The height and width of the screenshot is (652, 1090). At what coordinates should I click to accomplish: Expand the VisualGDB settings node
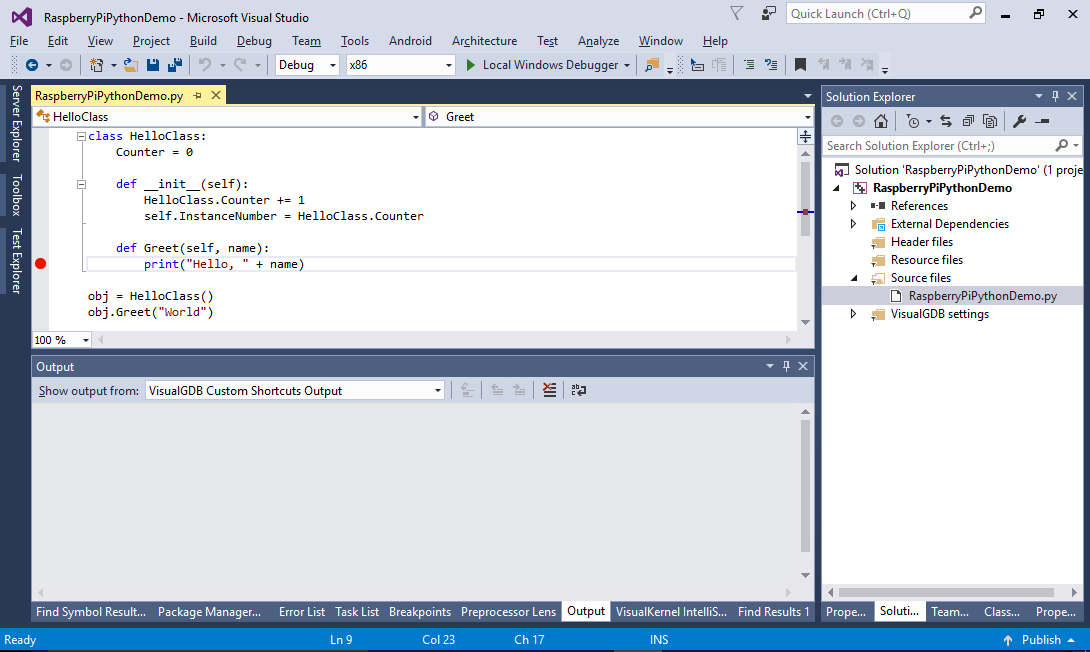coord(854,314)
